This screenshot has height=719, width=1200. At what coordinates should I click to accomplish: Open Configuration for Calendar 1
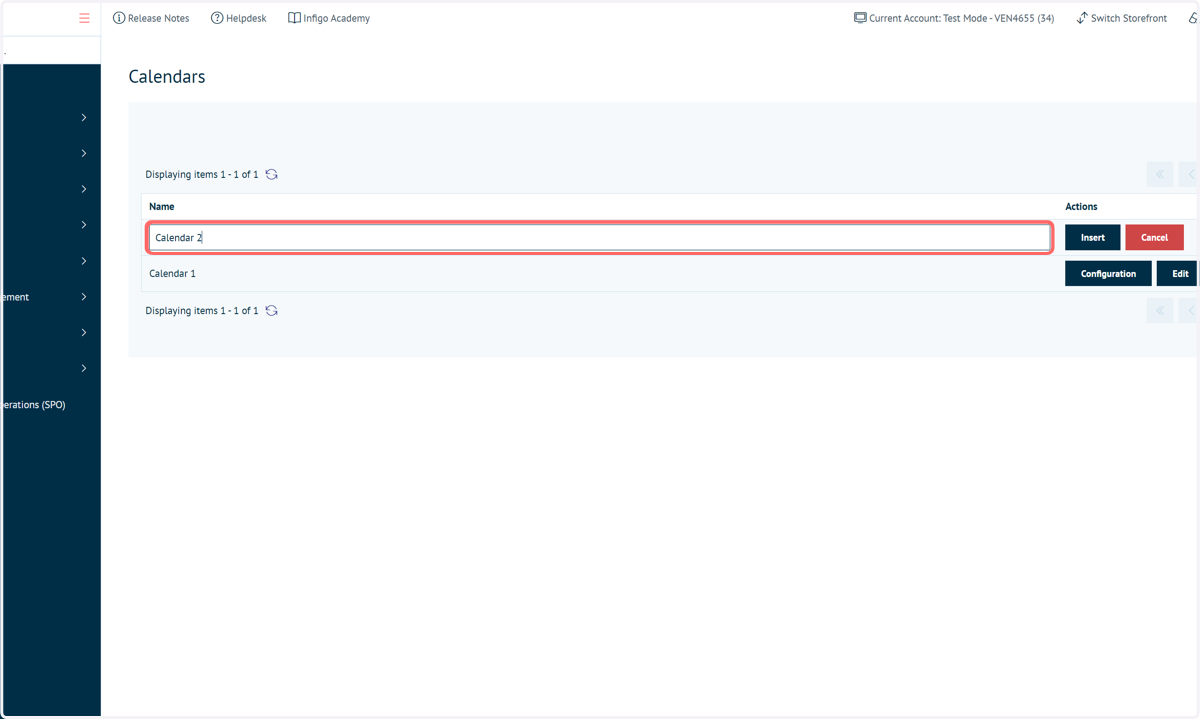pos(1108,274)
